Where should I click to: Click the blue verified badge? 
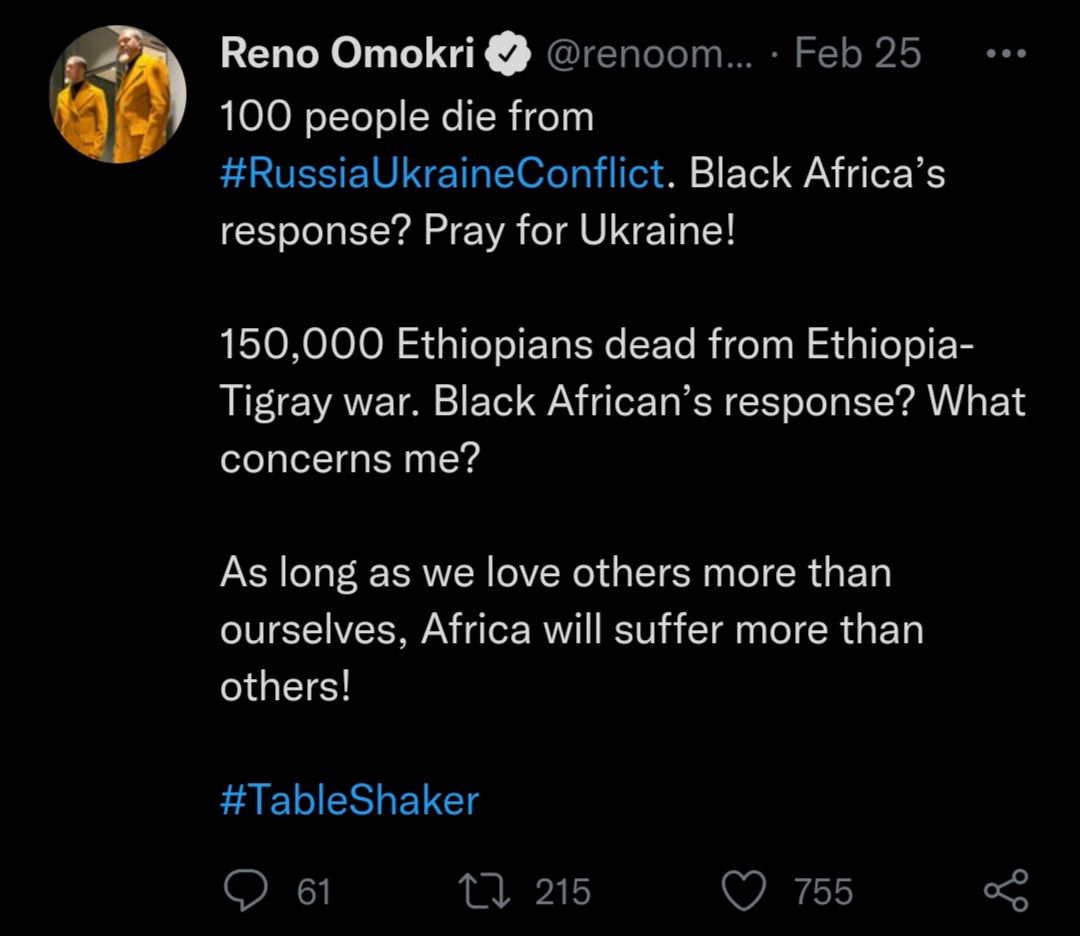[x=508, y=56]
